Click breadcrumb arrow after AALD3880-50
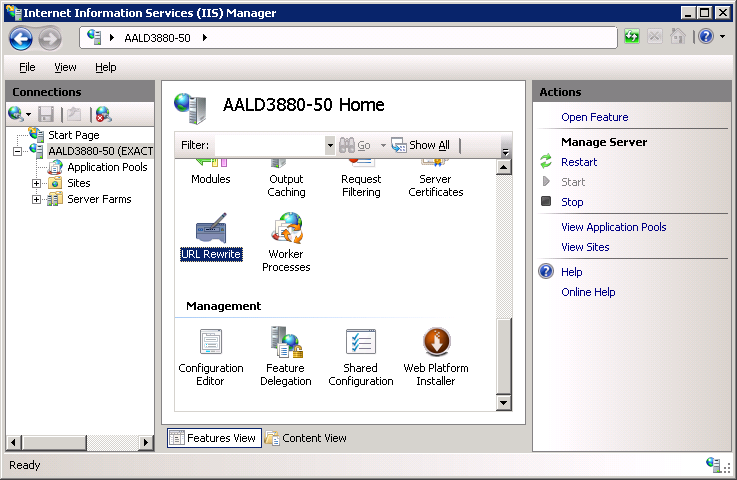Viewport: 737px width, 480px height. (205, 38)
